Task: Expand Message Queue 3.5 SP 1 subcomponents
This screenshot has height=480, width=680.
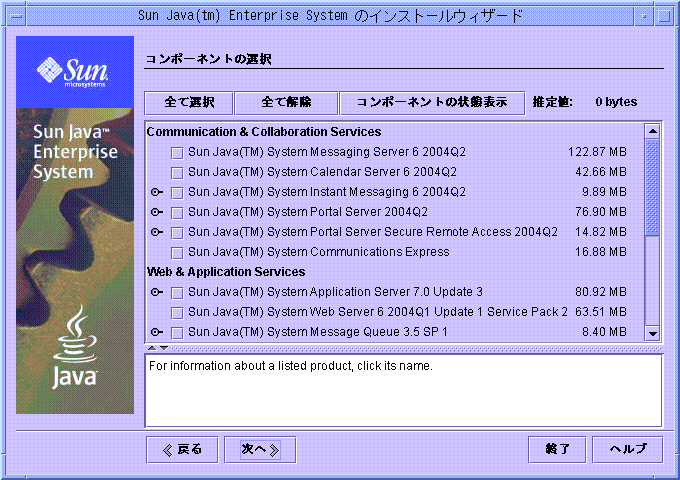Action: click(157, 332)
